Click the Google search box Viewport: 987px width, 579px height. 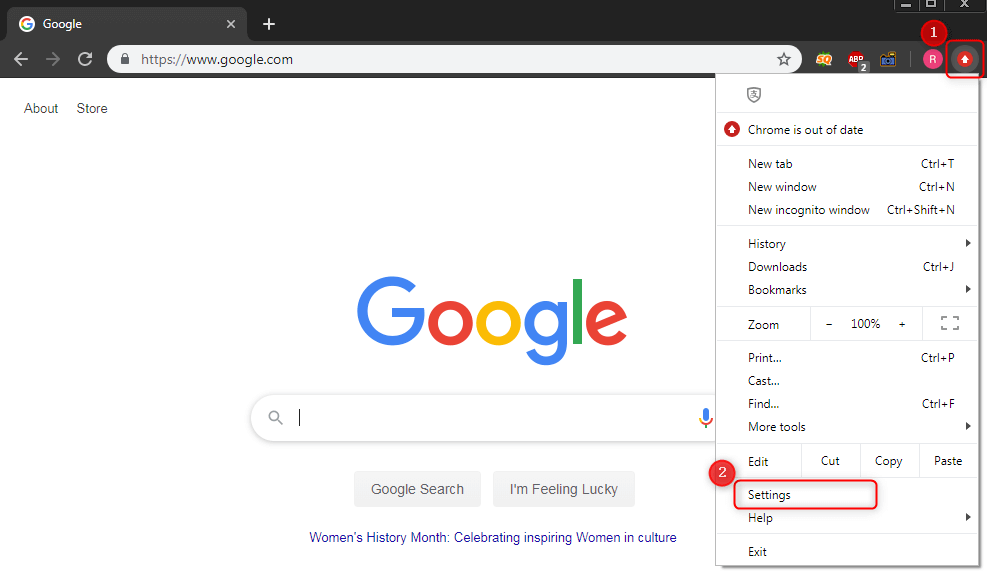(x=485, y=417)
